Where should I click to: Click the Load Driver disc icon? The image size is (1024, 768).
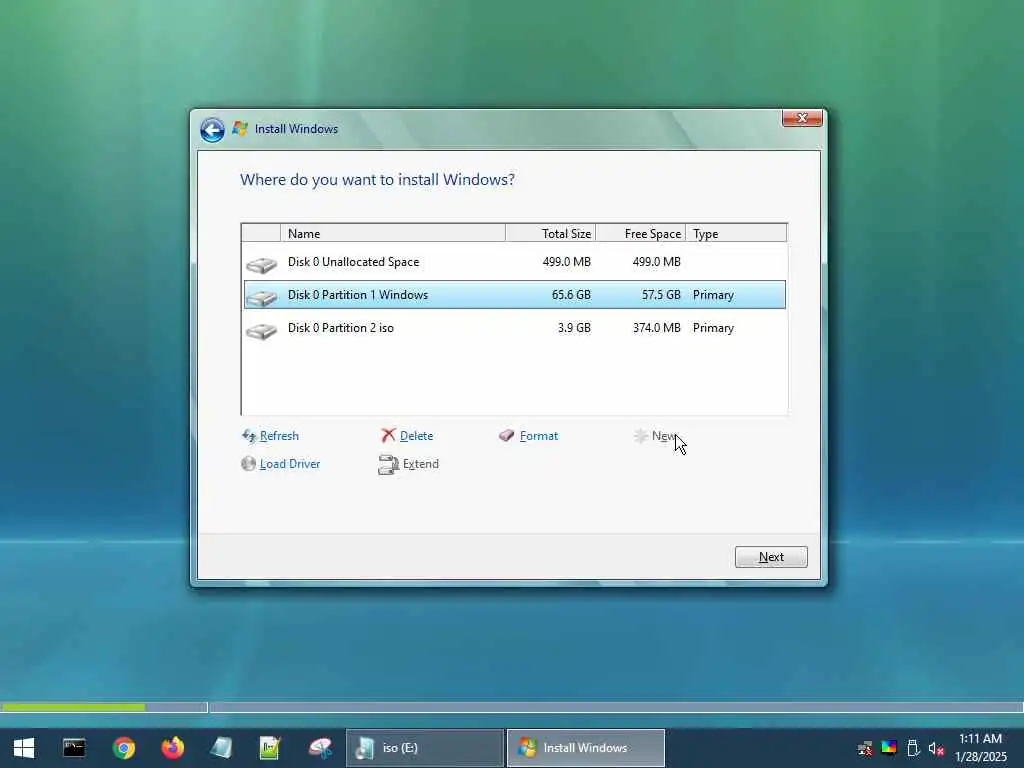click(x=248, y=464)
